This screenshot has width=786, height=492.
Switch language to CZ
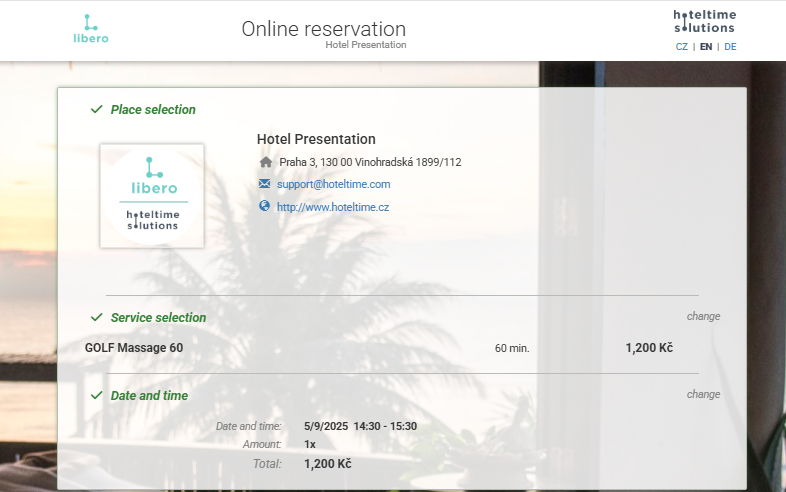coord(682,47)
